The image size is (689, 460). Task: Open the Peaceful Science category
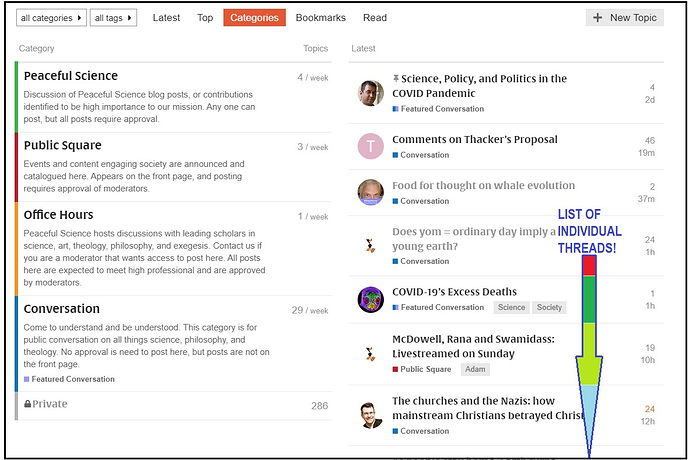70,76
